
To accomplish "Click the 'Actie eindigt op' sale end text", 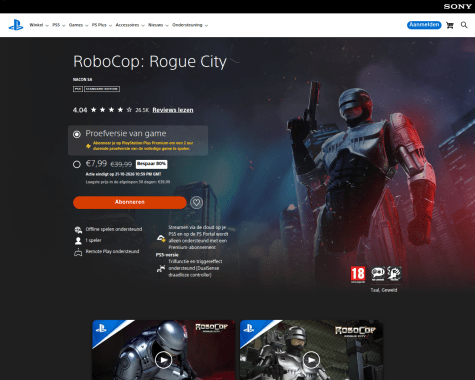I will pyautogui.click(x=123, y=174).
